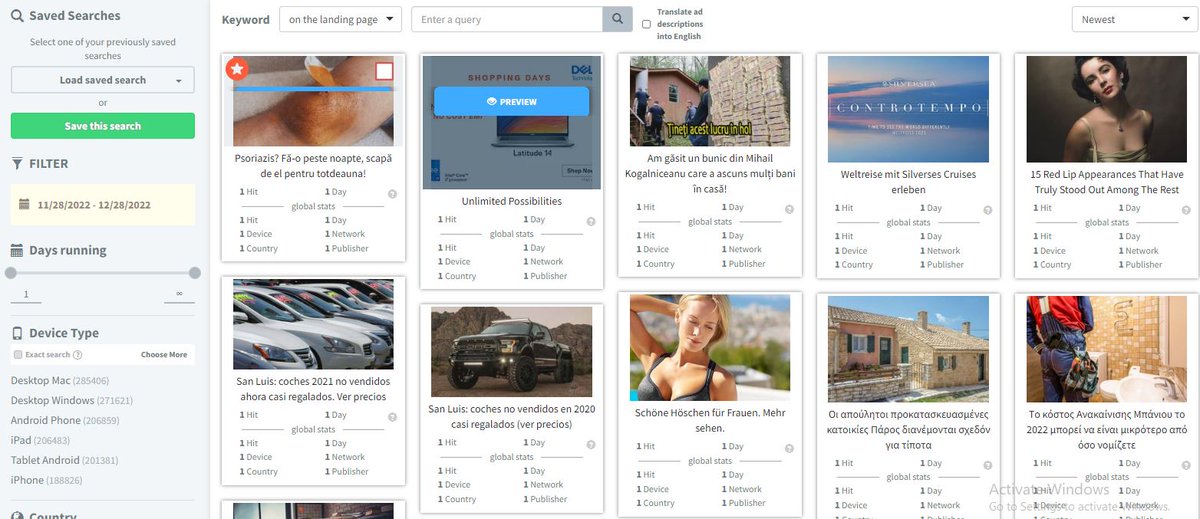The height and width of the screenshot is (519, 1200).
Task: Click the funnel icon beside FILTER
Action: tap(17, 163)
